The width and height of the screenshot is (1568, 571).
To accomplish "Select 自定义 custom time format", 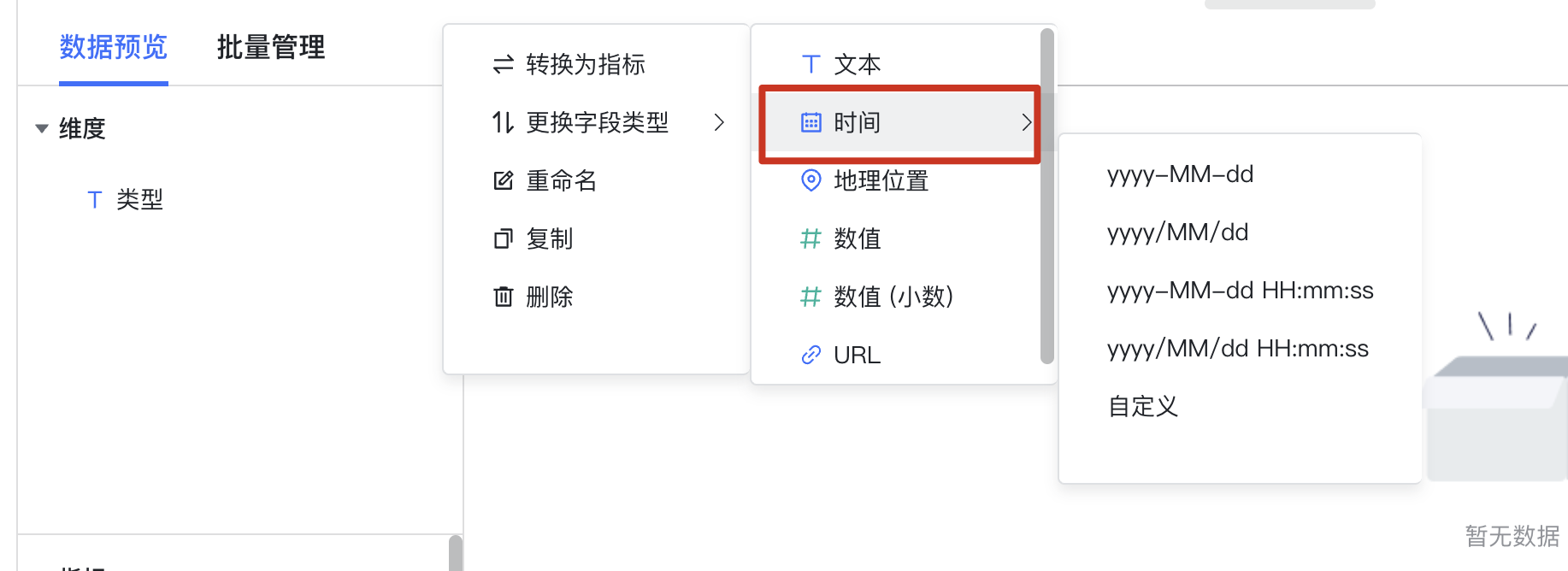I will 1143,406.
